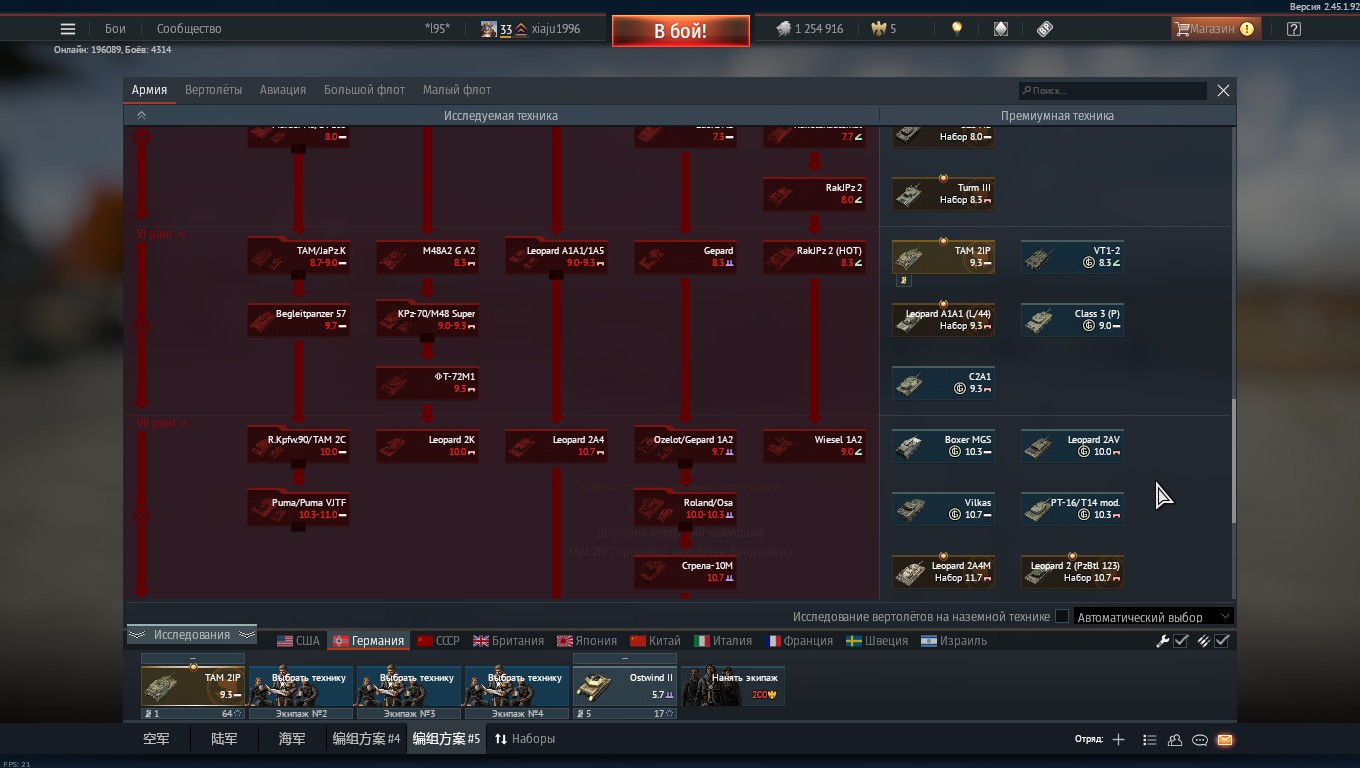1360x768 pixels.
Task: Select the Британия nation tab
Action: [508, 641]
